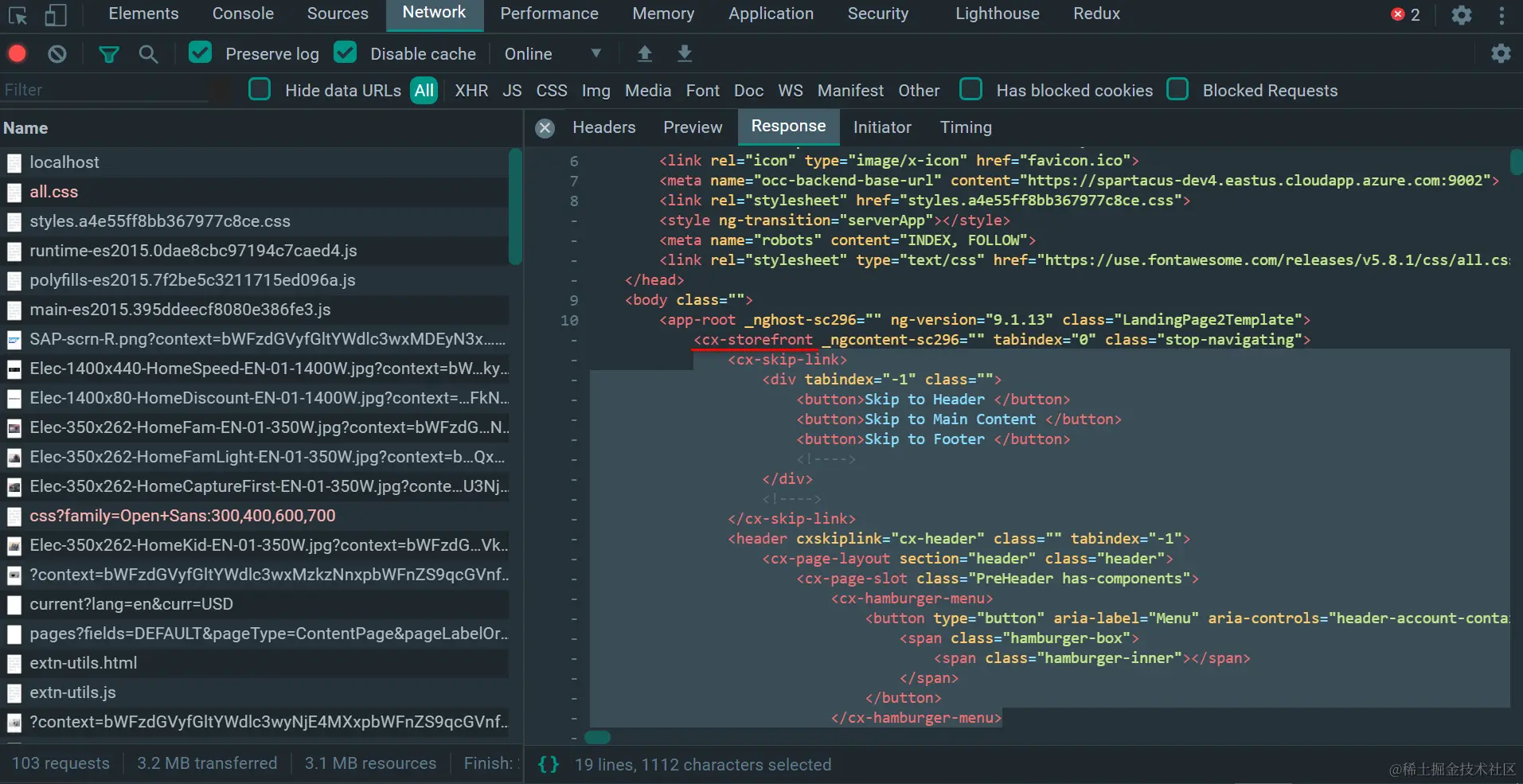Open the Performance panel
Image resolution: width=1523 pixels, height=784 pixels.
[549, 14]
